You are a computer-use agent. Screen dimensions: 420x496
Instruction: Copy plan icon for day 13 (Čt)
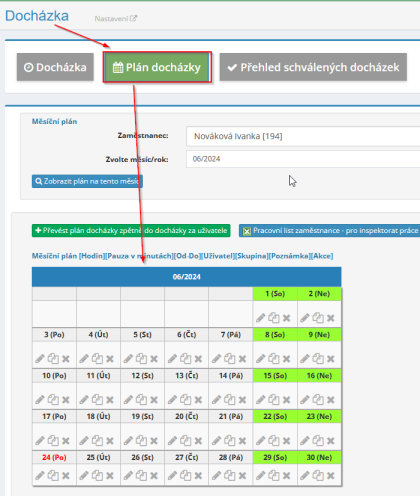coord(186,400)
